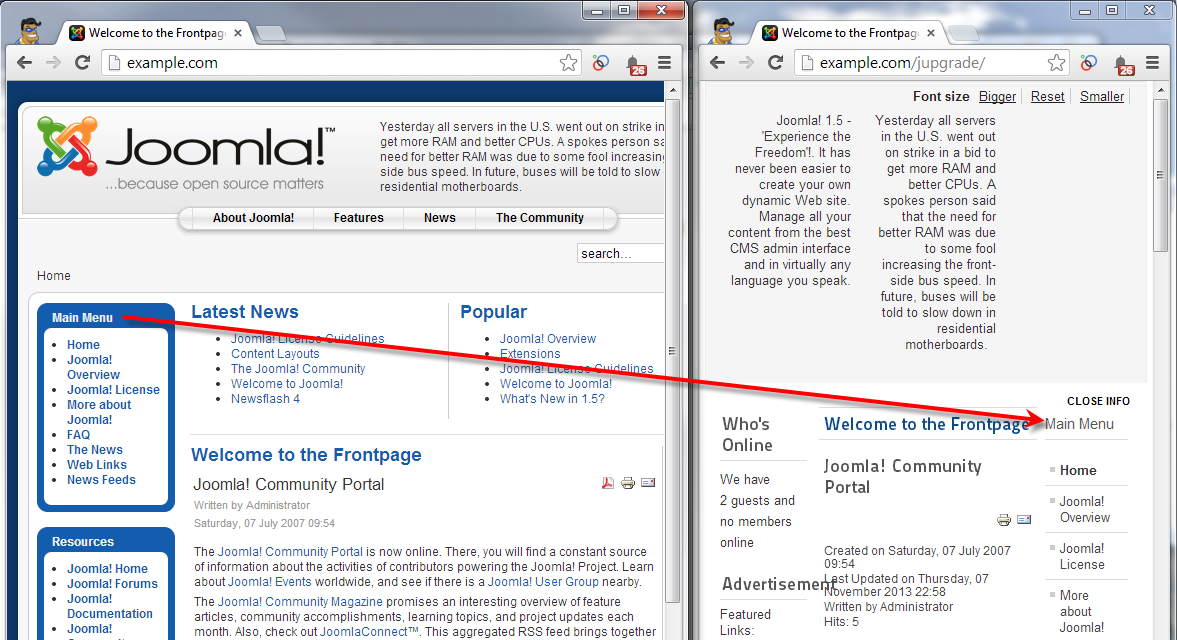
Task: Click Joomla! Forums in Resources
Action: tap(112, 583)
